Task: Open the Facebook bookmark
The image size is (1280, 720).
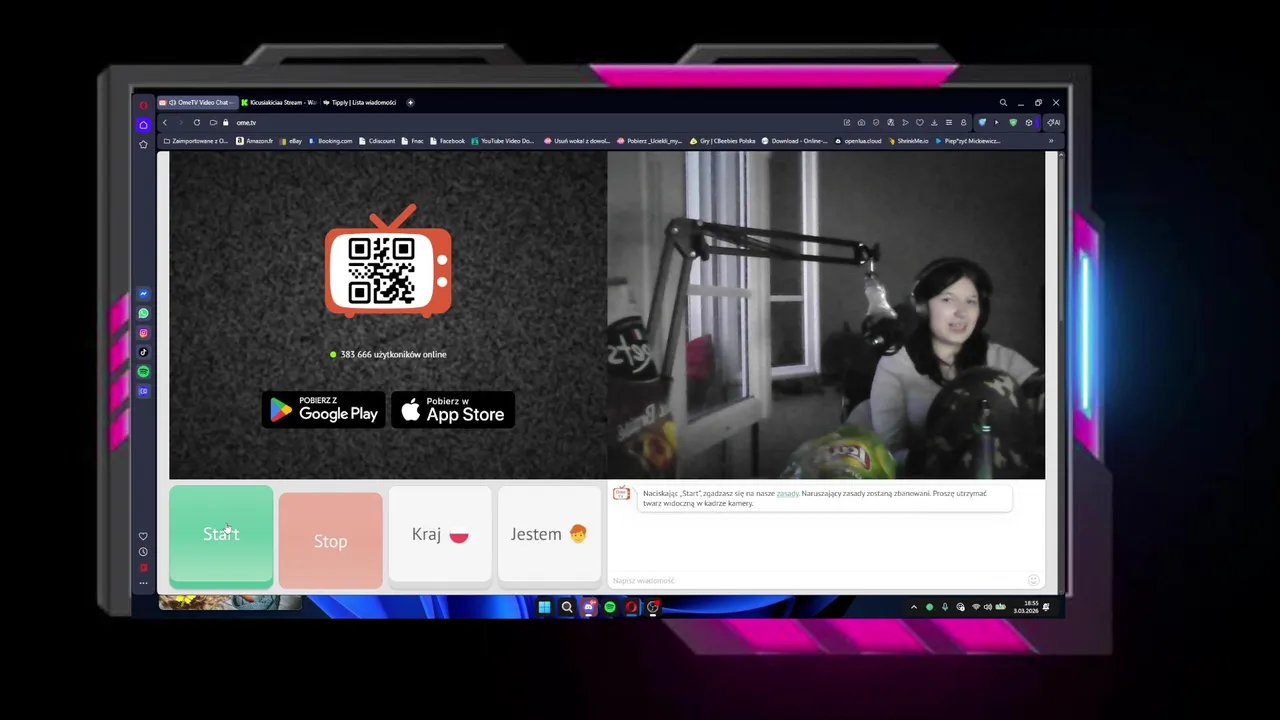Action: [x=447, y=141]
